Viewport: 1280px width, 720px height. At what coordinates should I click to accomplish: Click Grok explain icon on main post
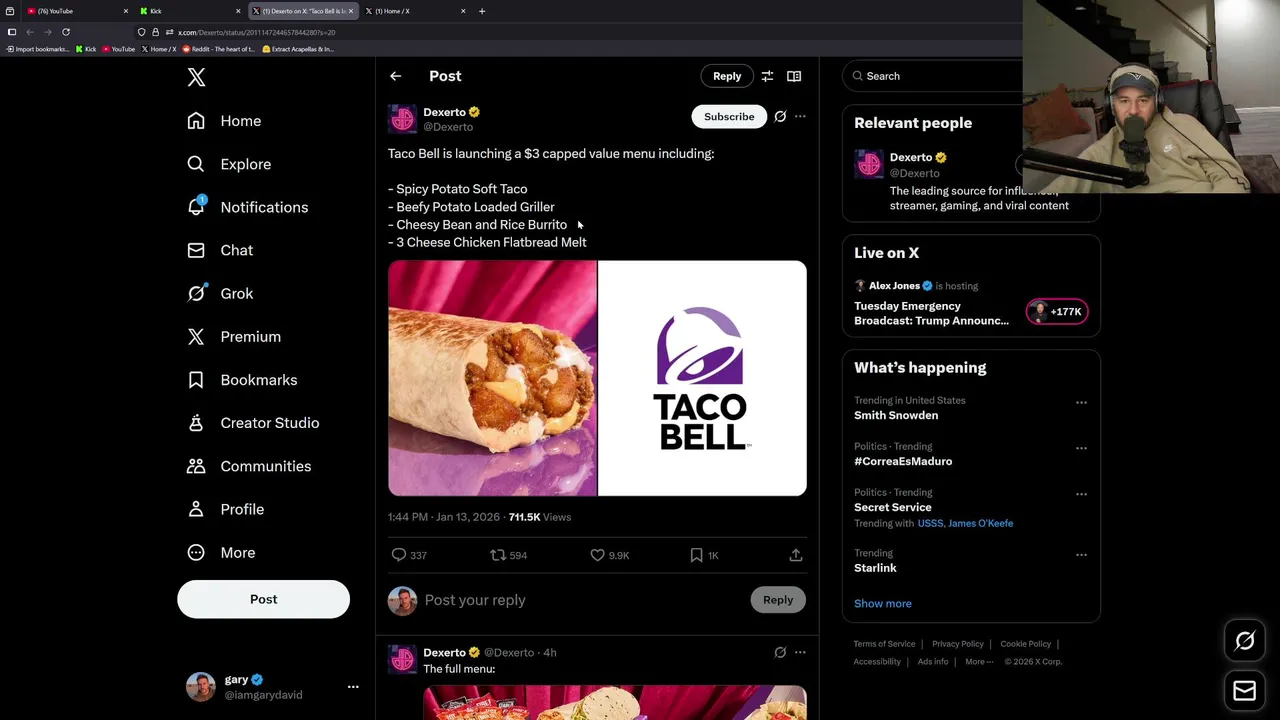click(x=780, y=117)
